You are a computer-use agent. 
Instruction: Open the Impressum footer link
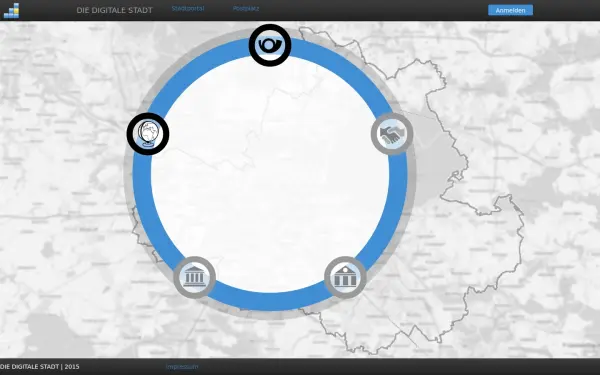click(182, 367)
